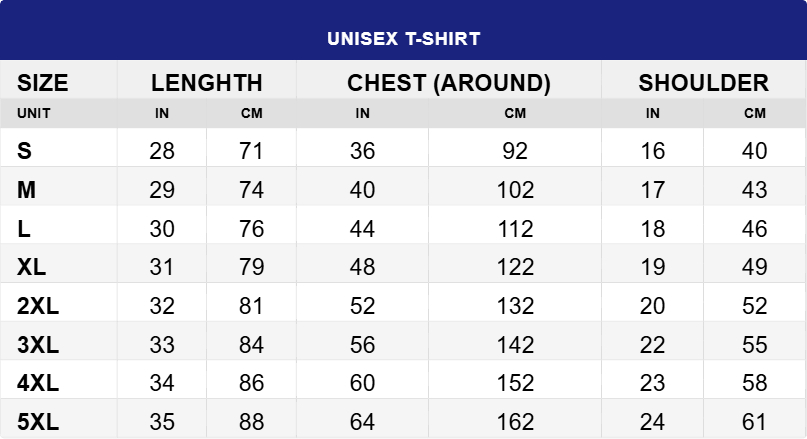Select shoulder value 61 cm for 5XL
Image resolution: width=807 pixels, height=439 pixels.
[x=755, y=423]
